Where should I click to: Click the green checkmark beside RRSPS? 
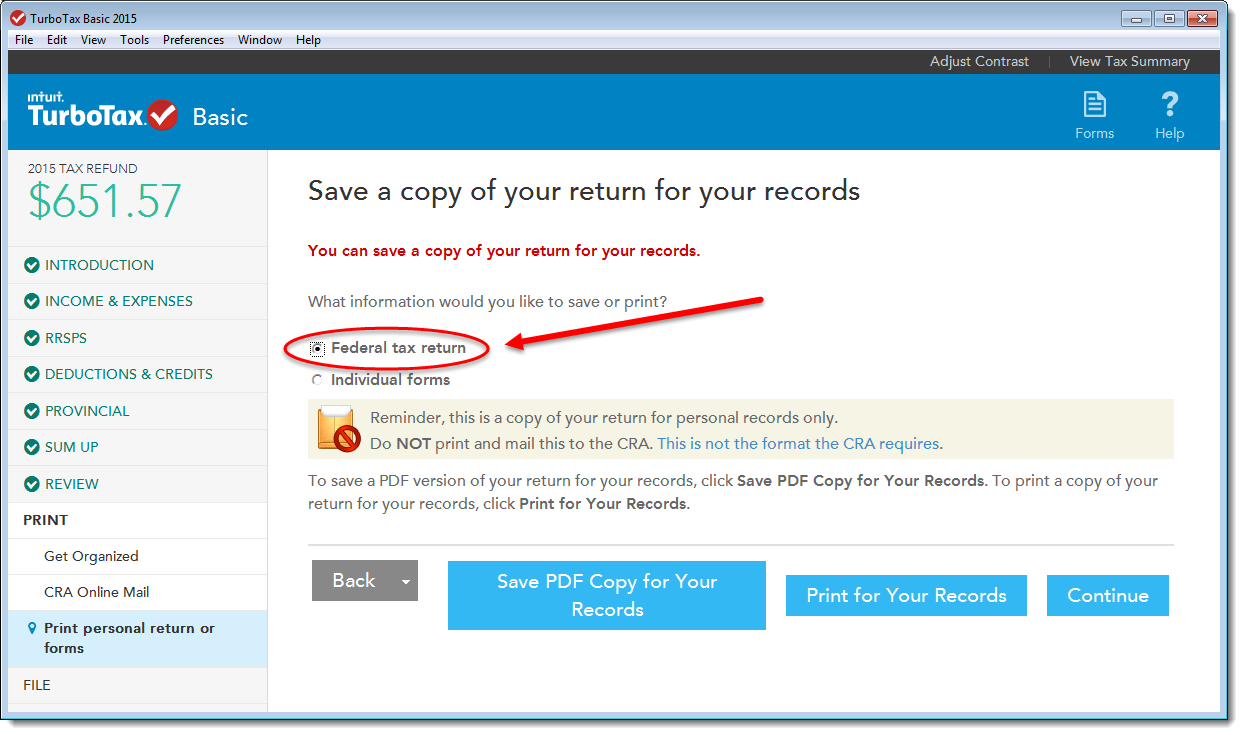pos(32,338)
